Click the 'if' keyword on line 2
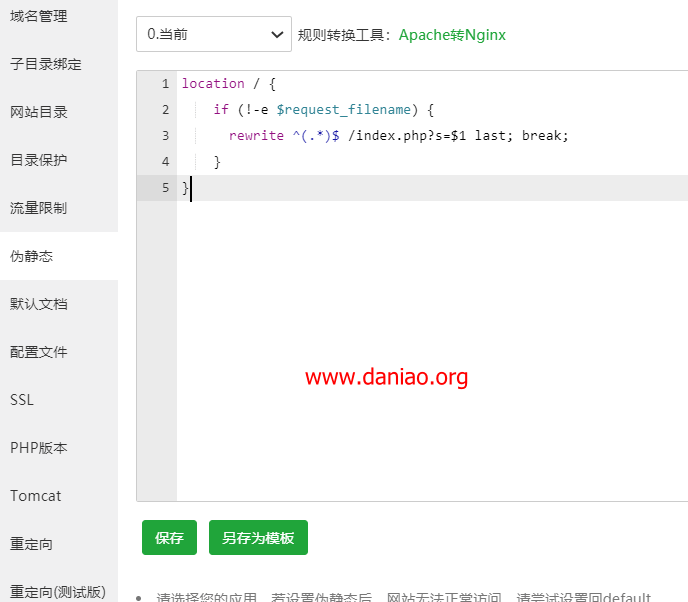 (x=221, y=109)
